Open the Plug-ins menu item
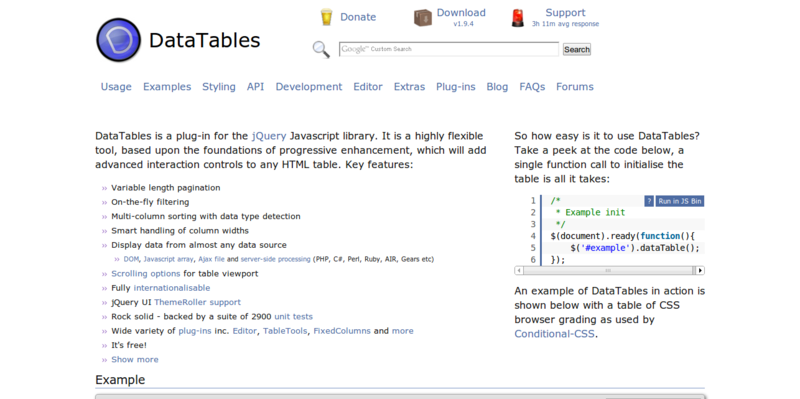 (x=456, y=87)
